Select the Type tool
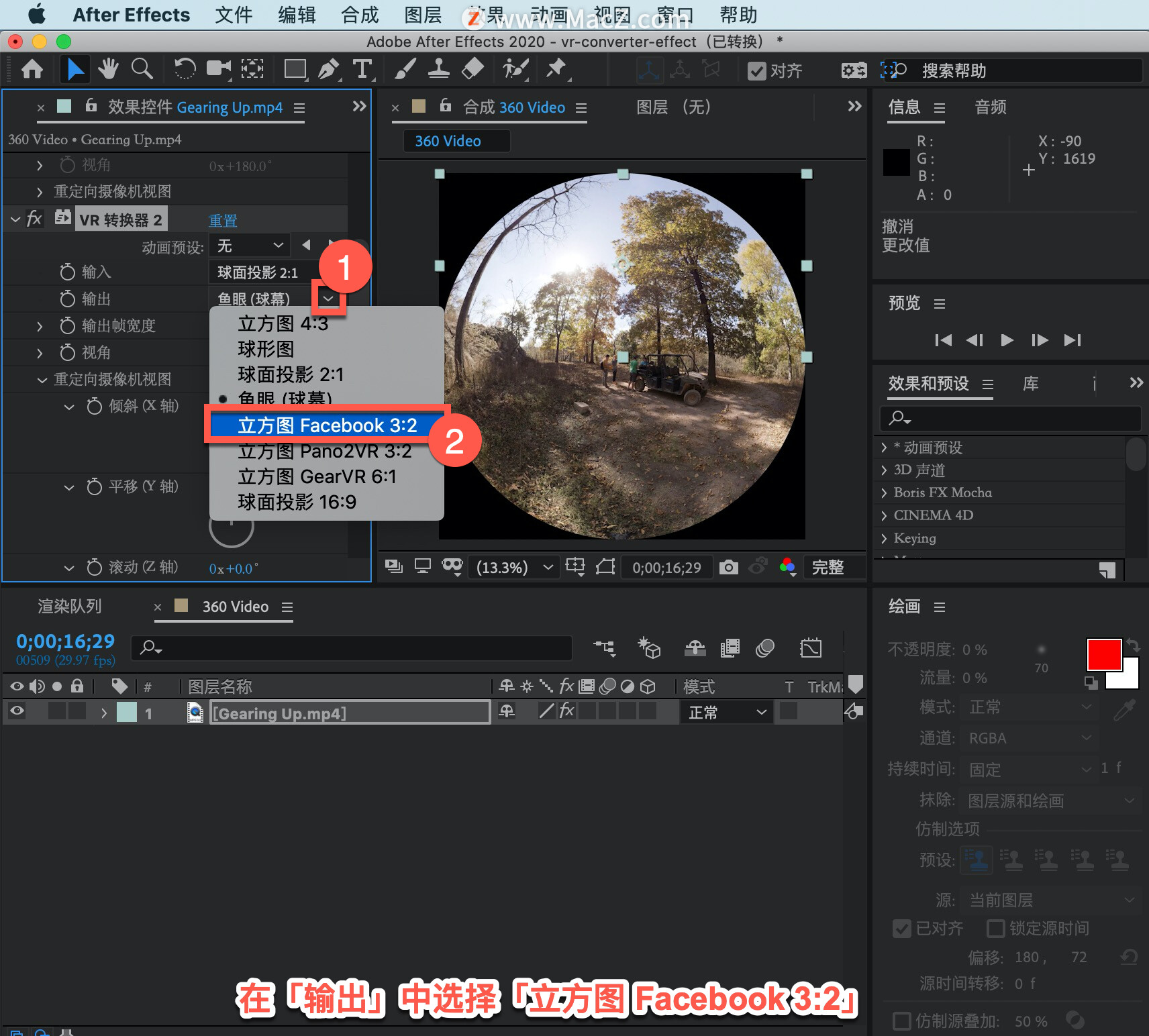1149x1036 pixels. point(362,69)
